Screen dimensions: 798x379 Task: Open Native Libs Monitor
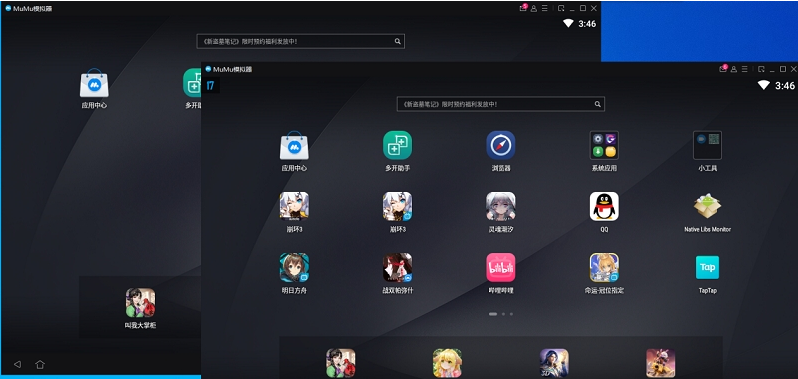707,206
